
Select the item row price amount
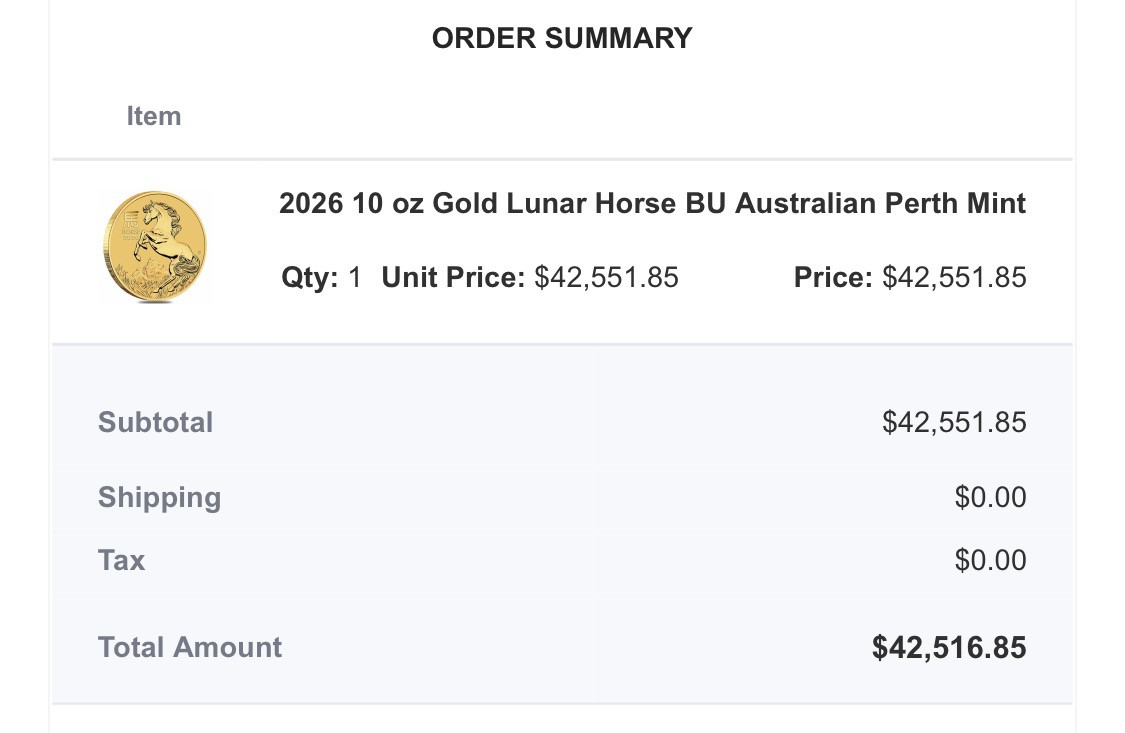coord(954,277)
